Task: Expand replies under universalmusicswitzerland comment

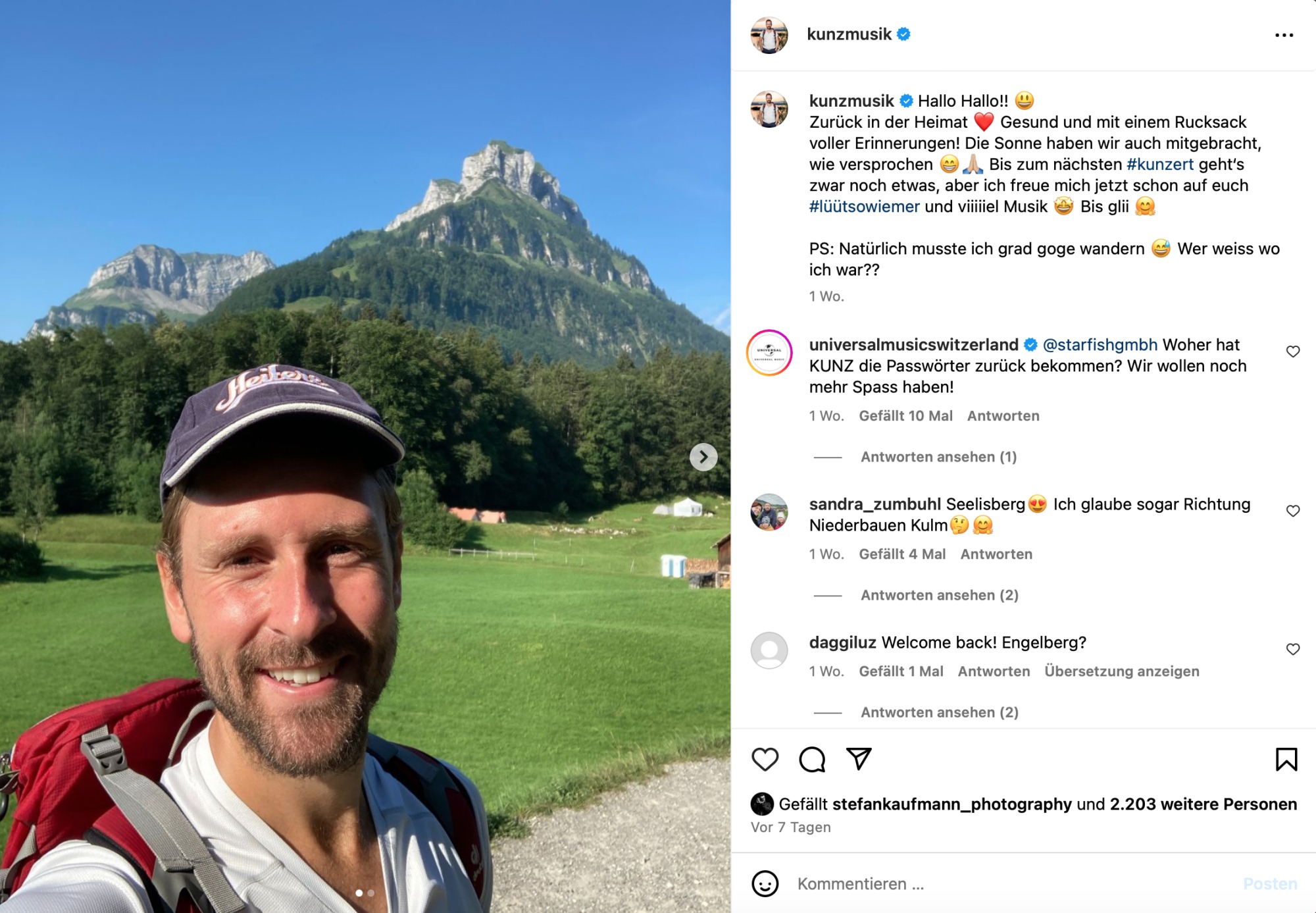Action: coord(938,457)
